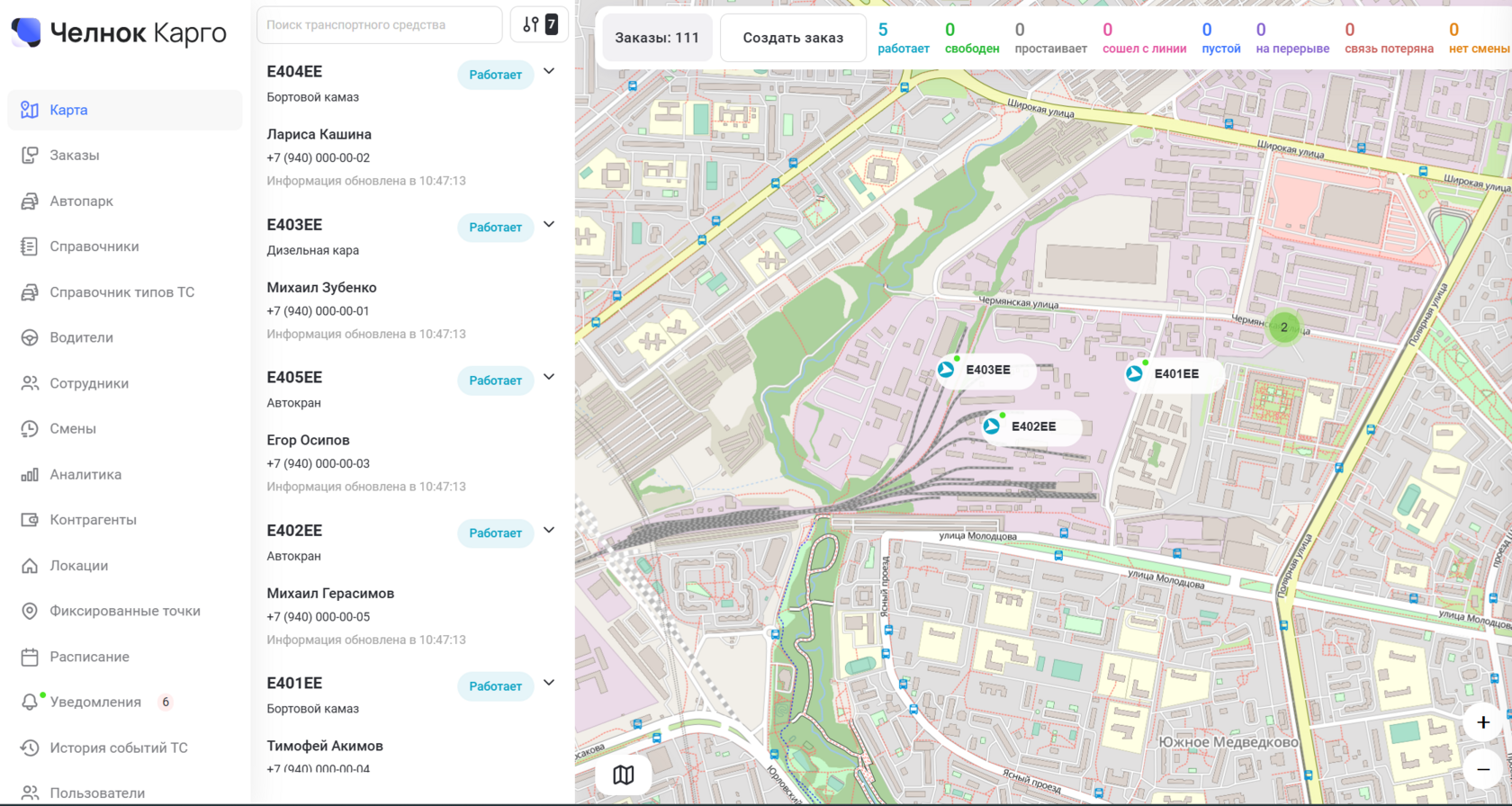Expand the E404EE vehicle card

click(549, 71)
